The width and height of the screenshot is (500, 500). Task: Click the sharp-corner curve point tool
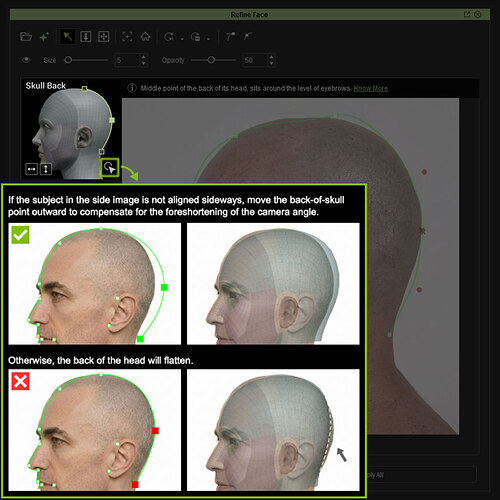click(x=230, y=36)
